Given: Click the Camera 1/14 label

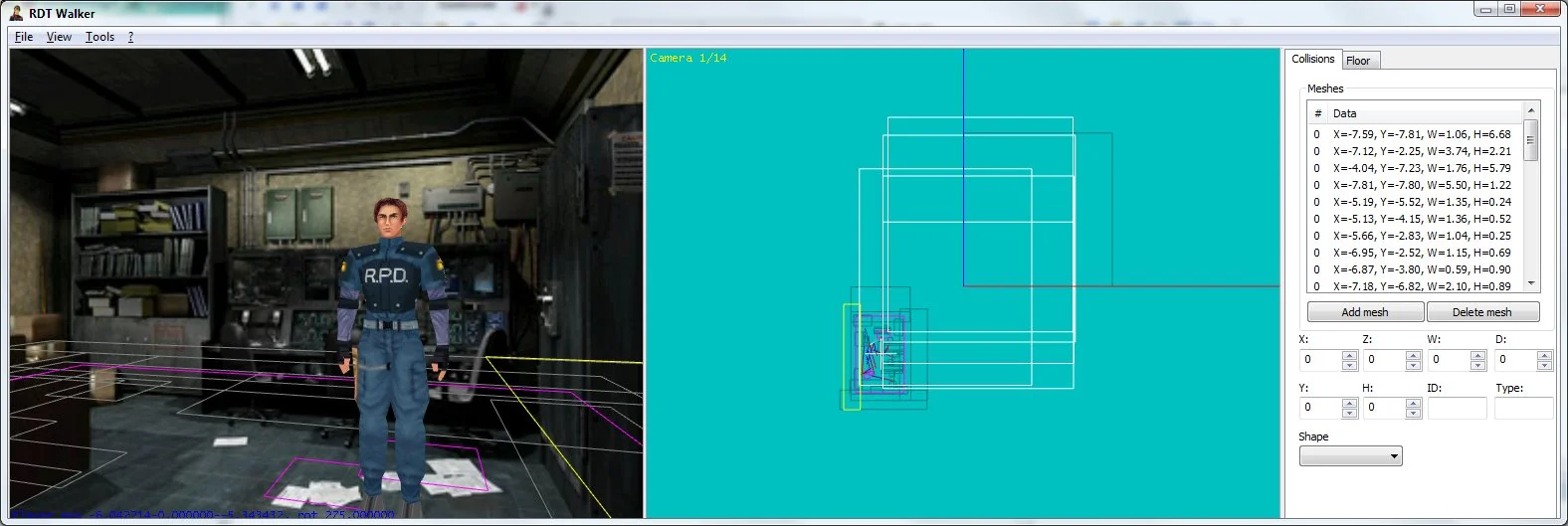Looking at the screenshot, I should point(688,59).
